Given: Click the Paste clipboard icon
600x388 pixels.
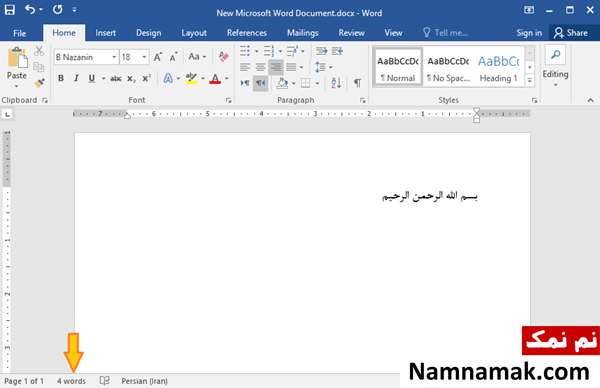Looking at the screenshot, I should 17,58.
